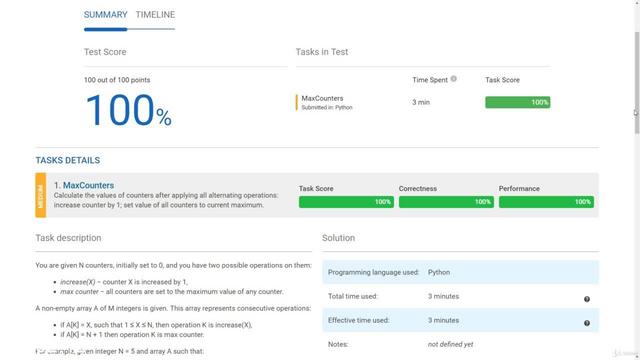640x360 pixels.
Task: Switch to the SUMMARY tab
Action: coord(106,15)
